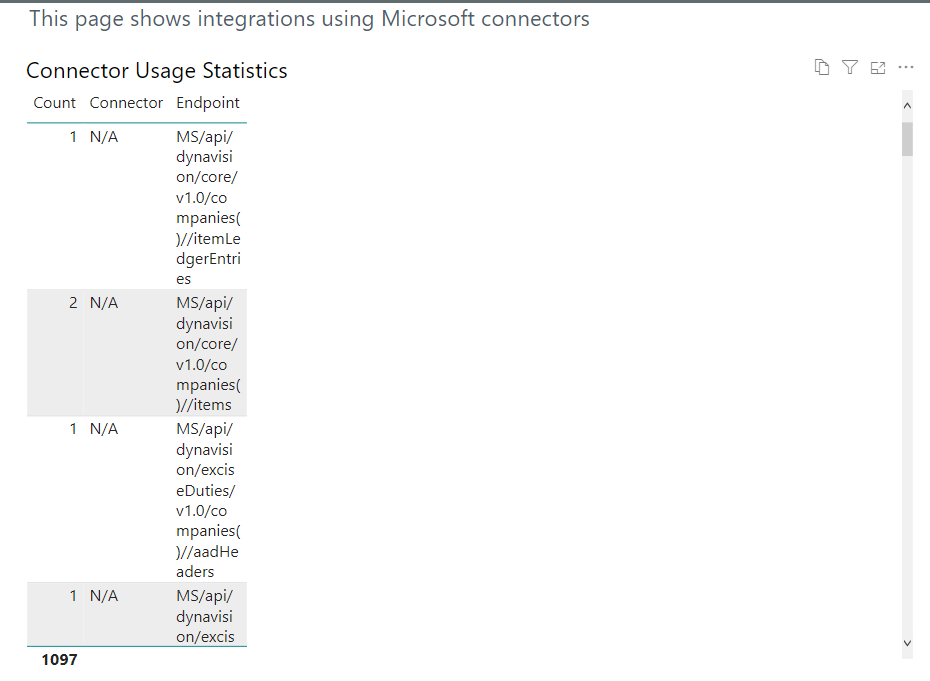The image size is (930, 681).
Task: Open the More options ellipsis menu
Action: coord(906,67)
